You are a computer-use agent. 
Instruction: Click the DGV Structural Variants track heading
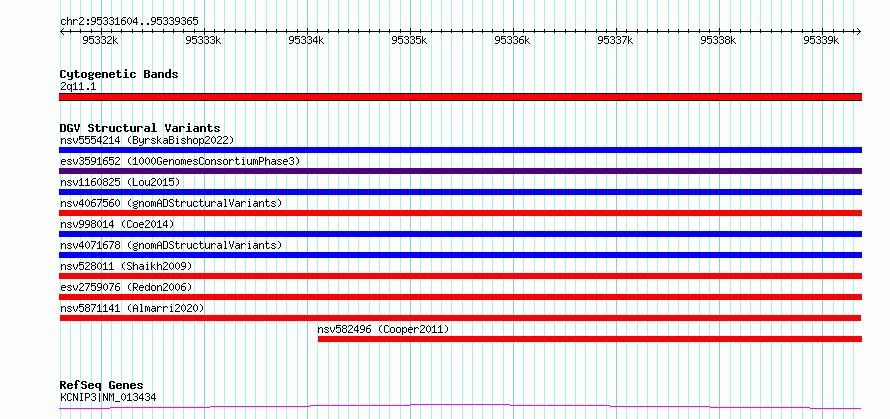[140, 128]
